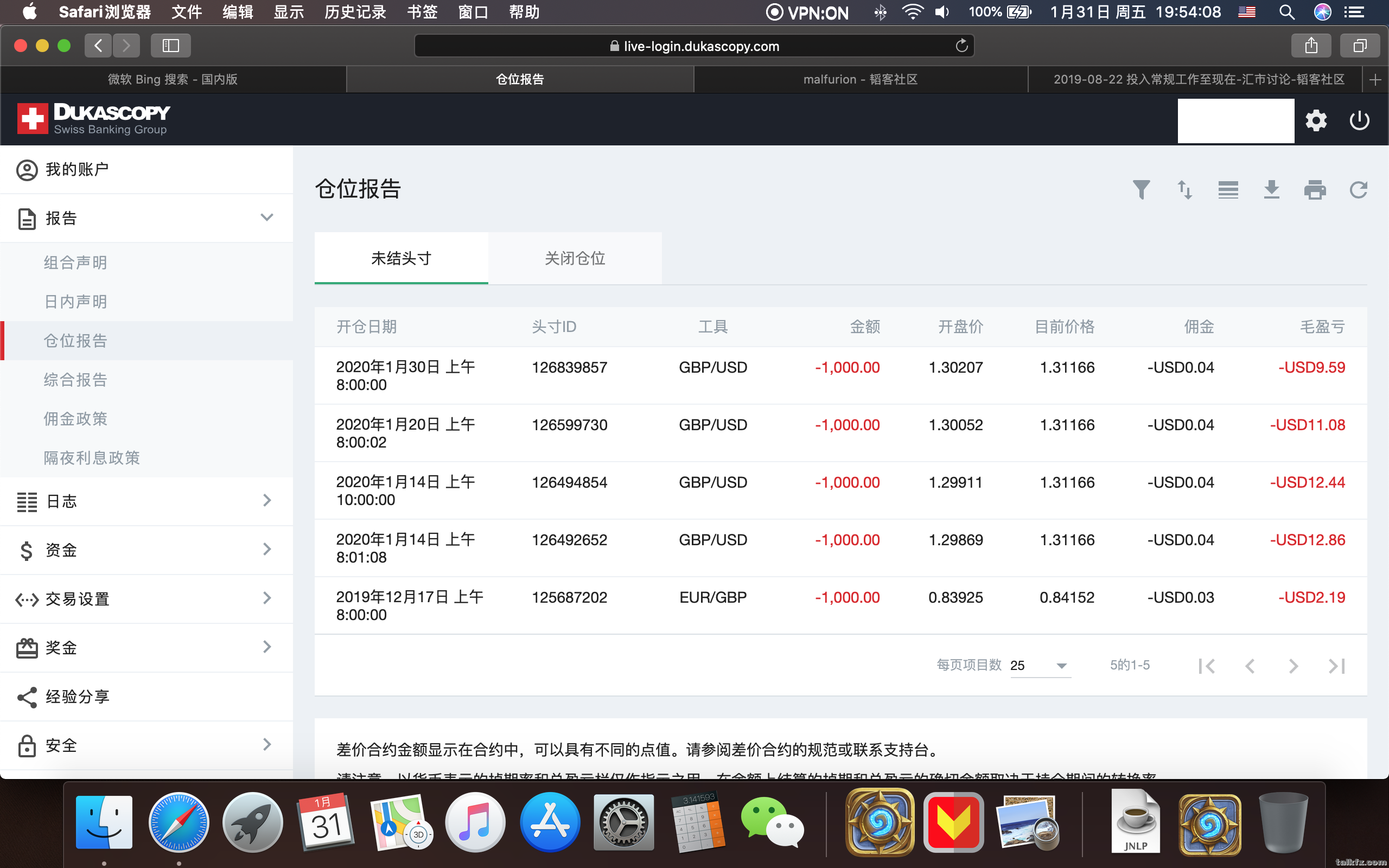Go to first page of results
The height and width of the screenshot is (868, 1389).
click(x=1207, y=666)
